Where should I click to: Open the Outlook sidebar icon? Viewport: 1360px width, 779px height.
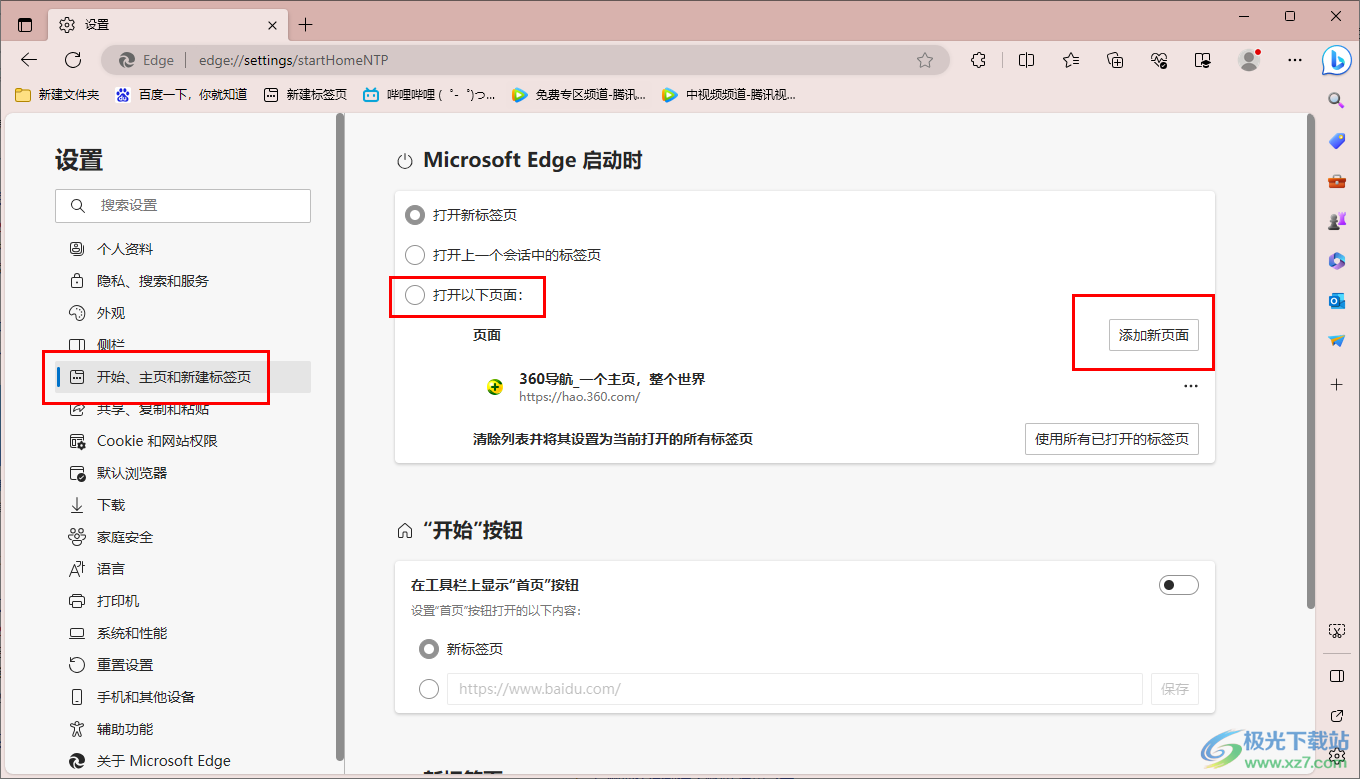click(1337, 301)
